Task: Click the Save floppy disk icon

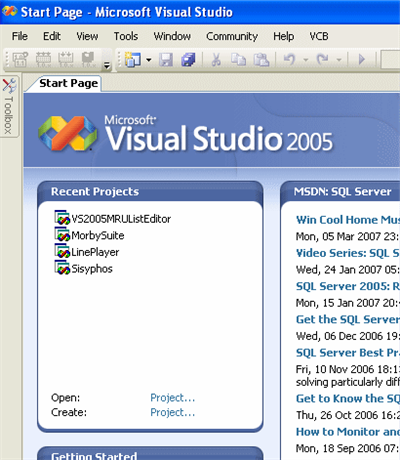Action: tap(166, 60)
